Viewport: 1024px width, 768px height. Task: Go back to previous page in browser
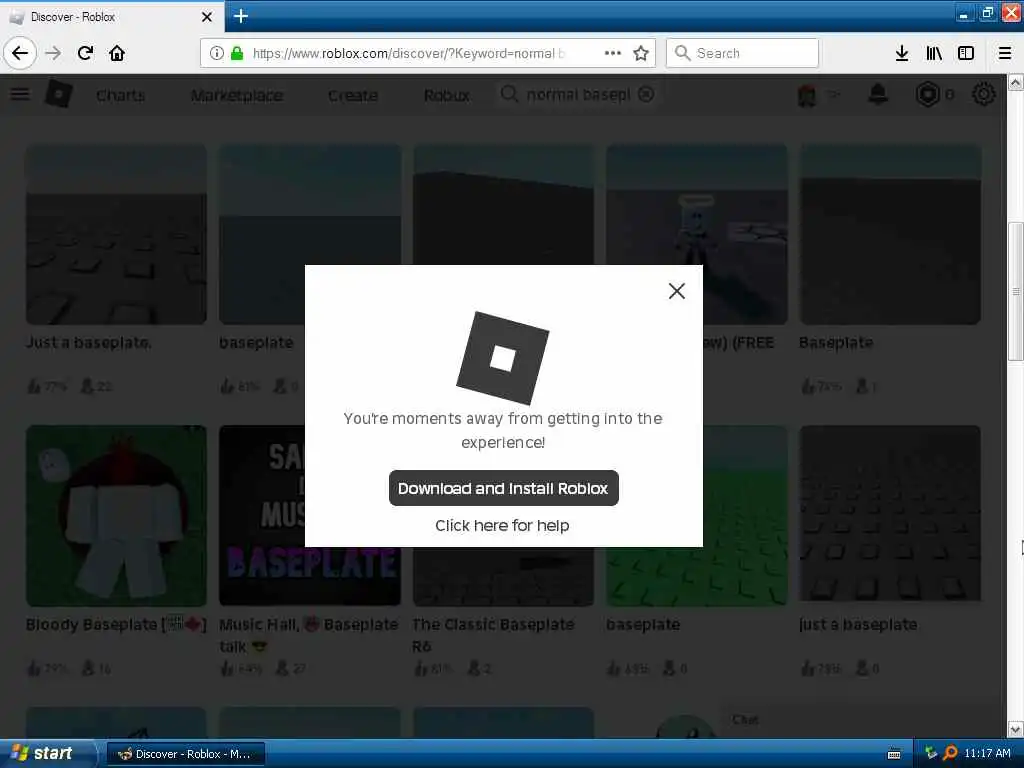20,53
